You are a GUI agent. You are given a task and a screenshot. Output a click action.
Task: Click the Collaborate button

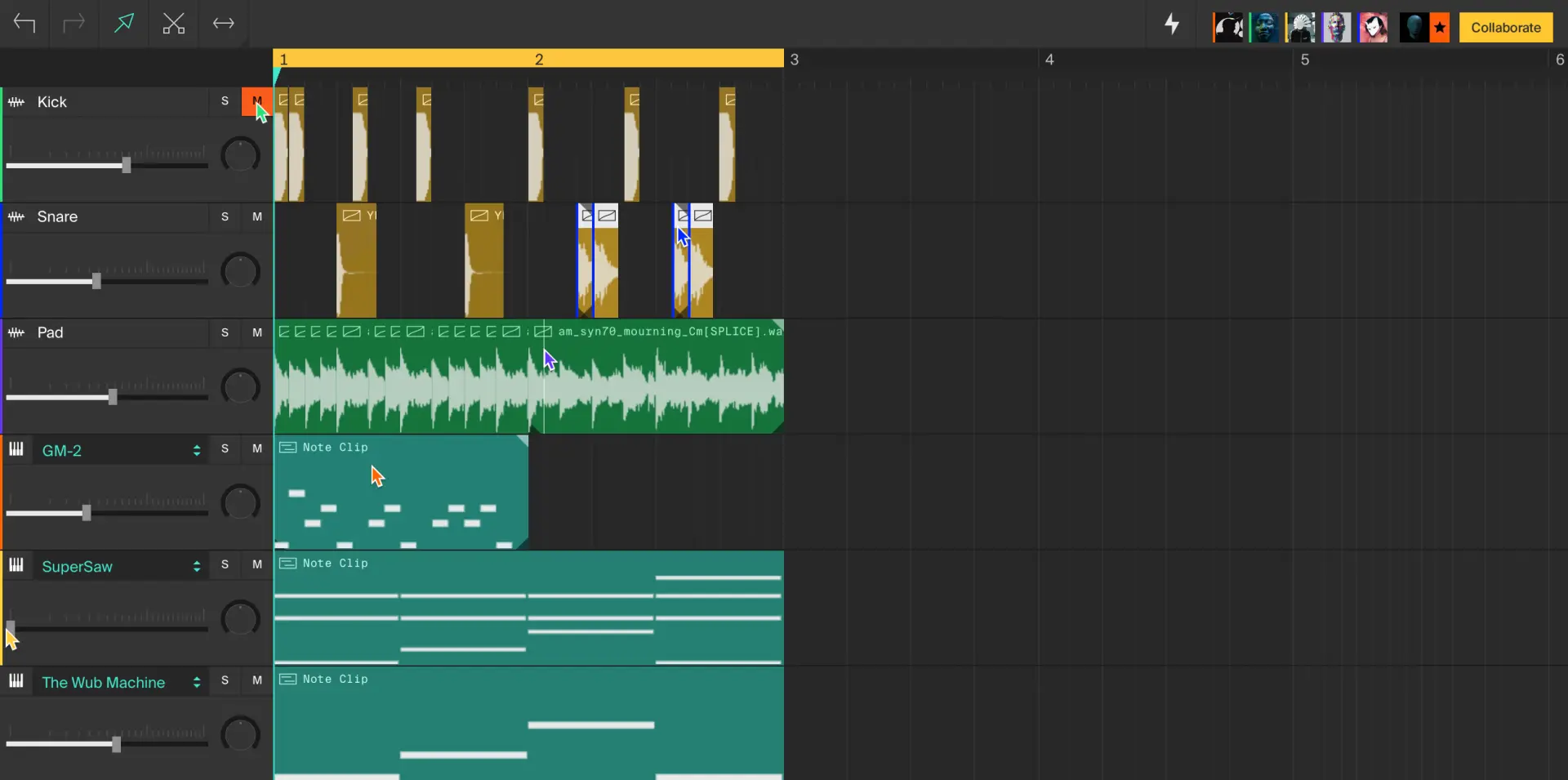(x=1505, y=27)
